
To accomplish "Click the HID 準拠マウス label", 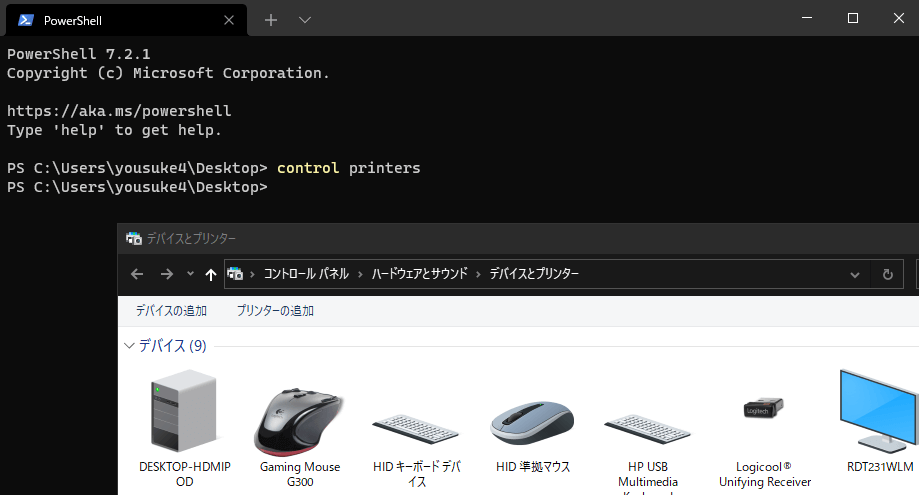I will coord(533,467).
